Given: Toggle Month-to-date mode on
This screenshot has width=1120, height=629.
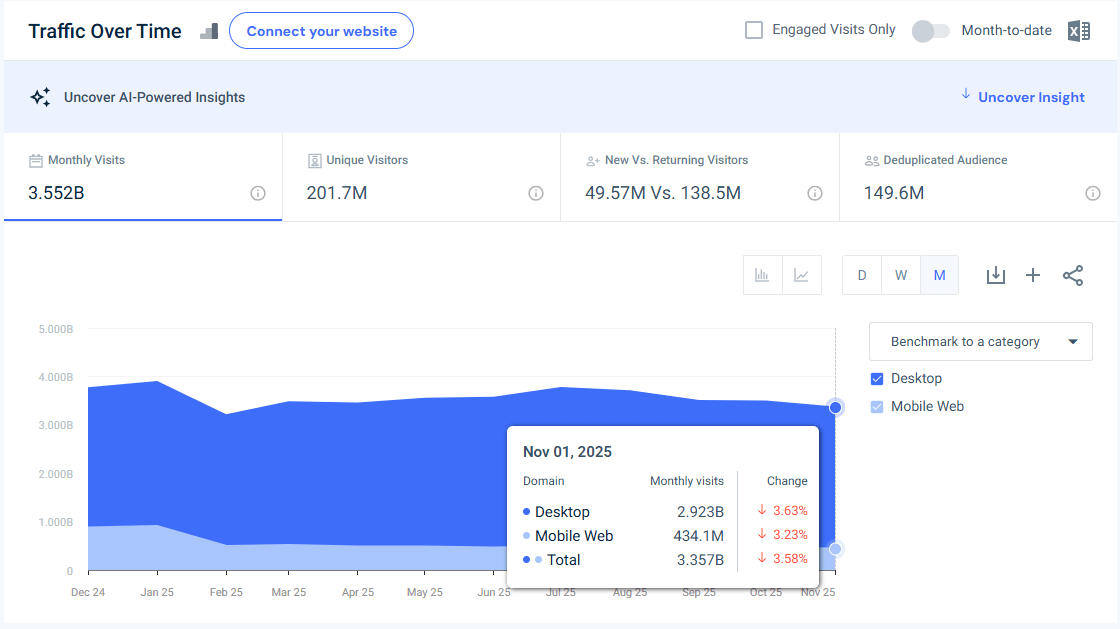Looking at the screenshot, I should (930, 31).
